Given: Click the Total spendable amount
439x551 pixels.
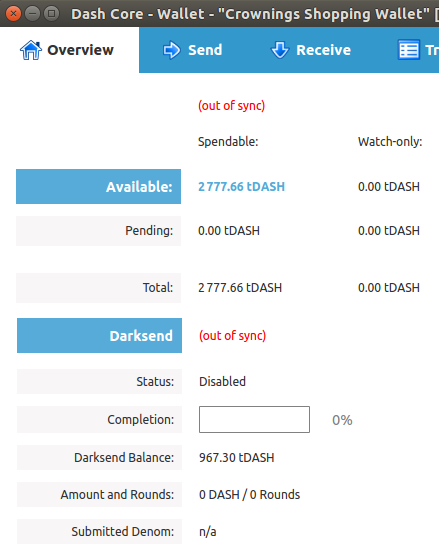Looking at the screenshot, I should click(x=240, y=288).
